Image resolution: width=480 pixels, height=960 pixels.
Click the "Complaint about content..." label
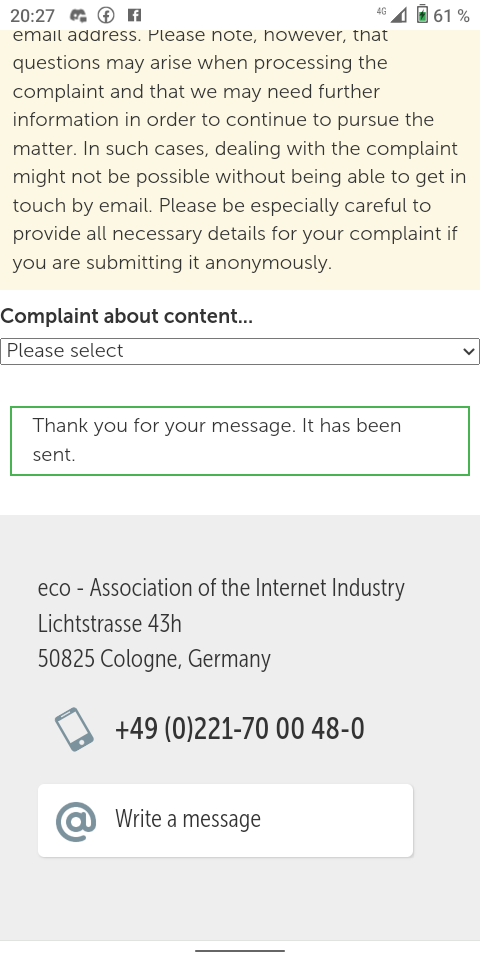click(x=127, y=317)
